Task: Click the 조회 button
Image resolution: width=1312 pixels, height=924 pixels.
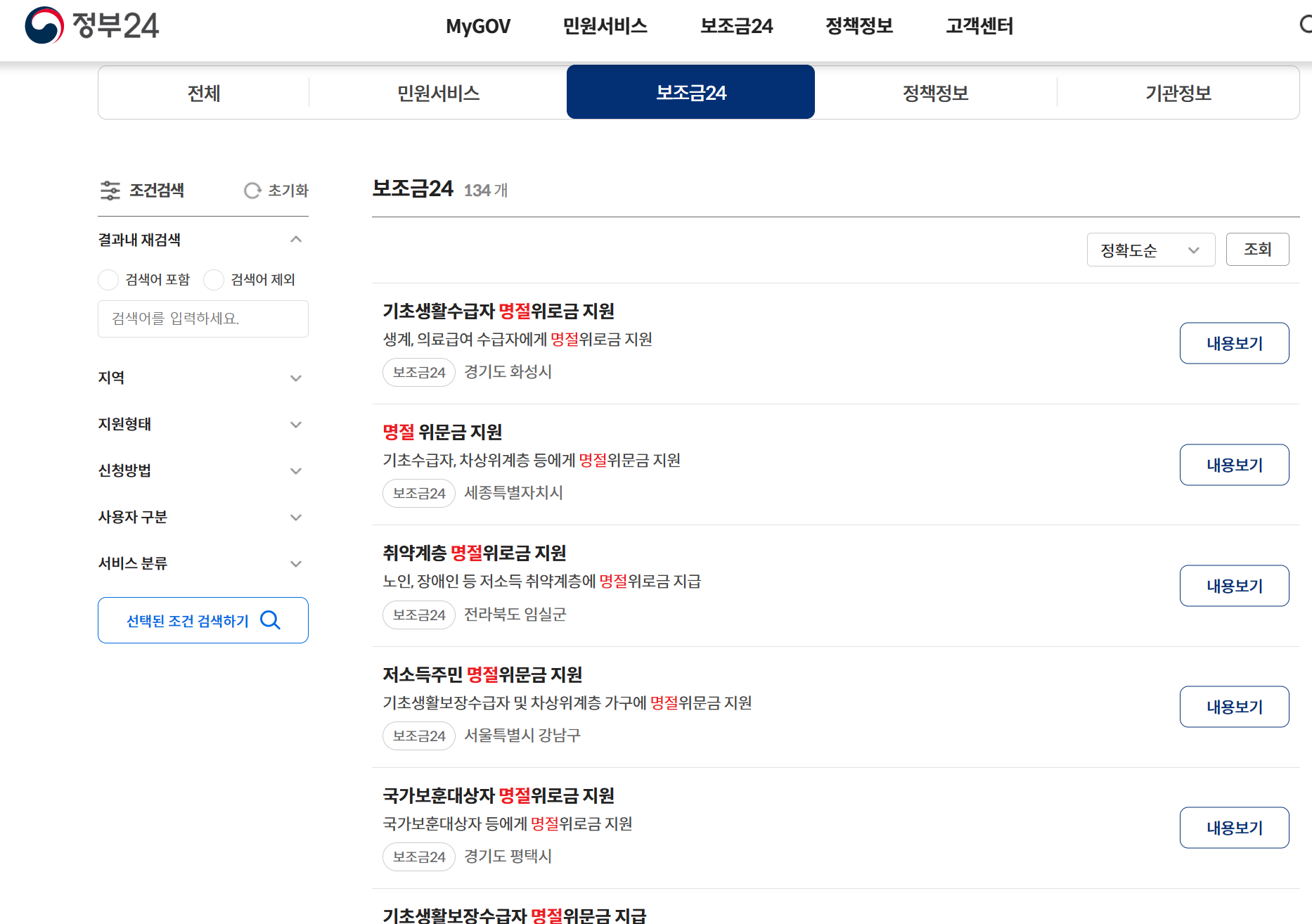Action: click(x=1257, y=249)
